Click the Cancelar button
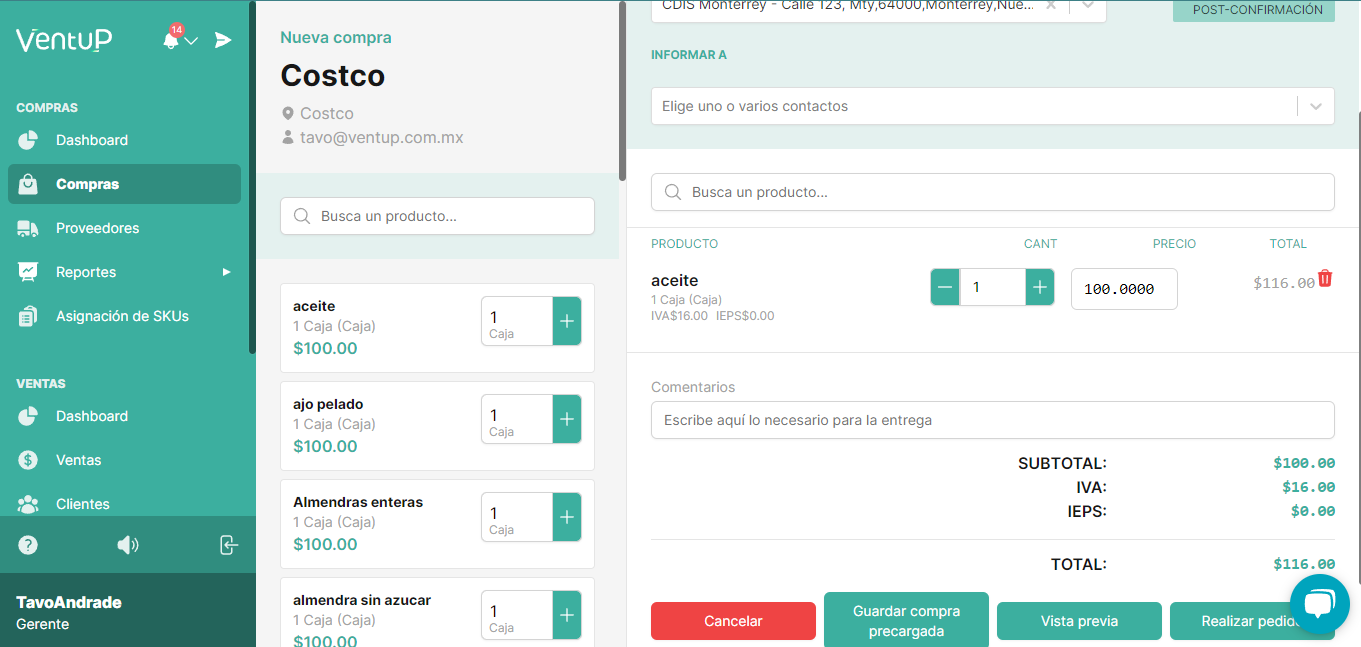This screenshot has height=647, width=1361. point(733,621)
